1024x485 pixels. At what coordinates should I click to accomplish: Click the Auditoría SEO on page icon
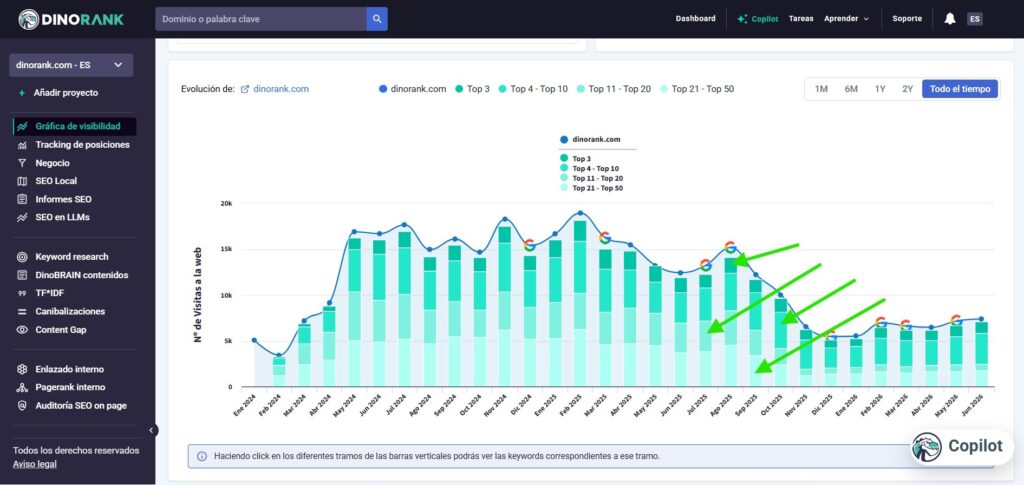[x=22, y=406]
